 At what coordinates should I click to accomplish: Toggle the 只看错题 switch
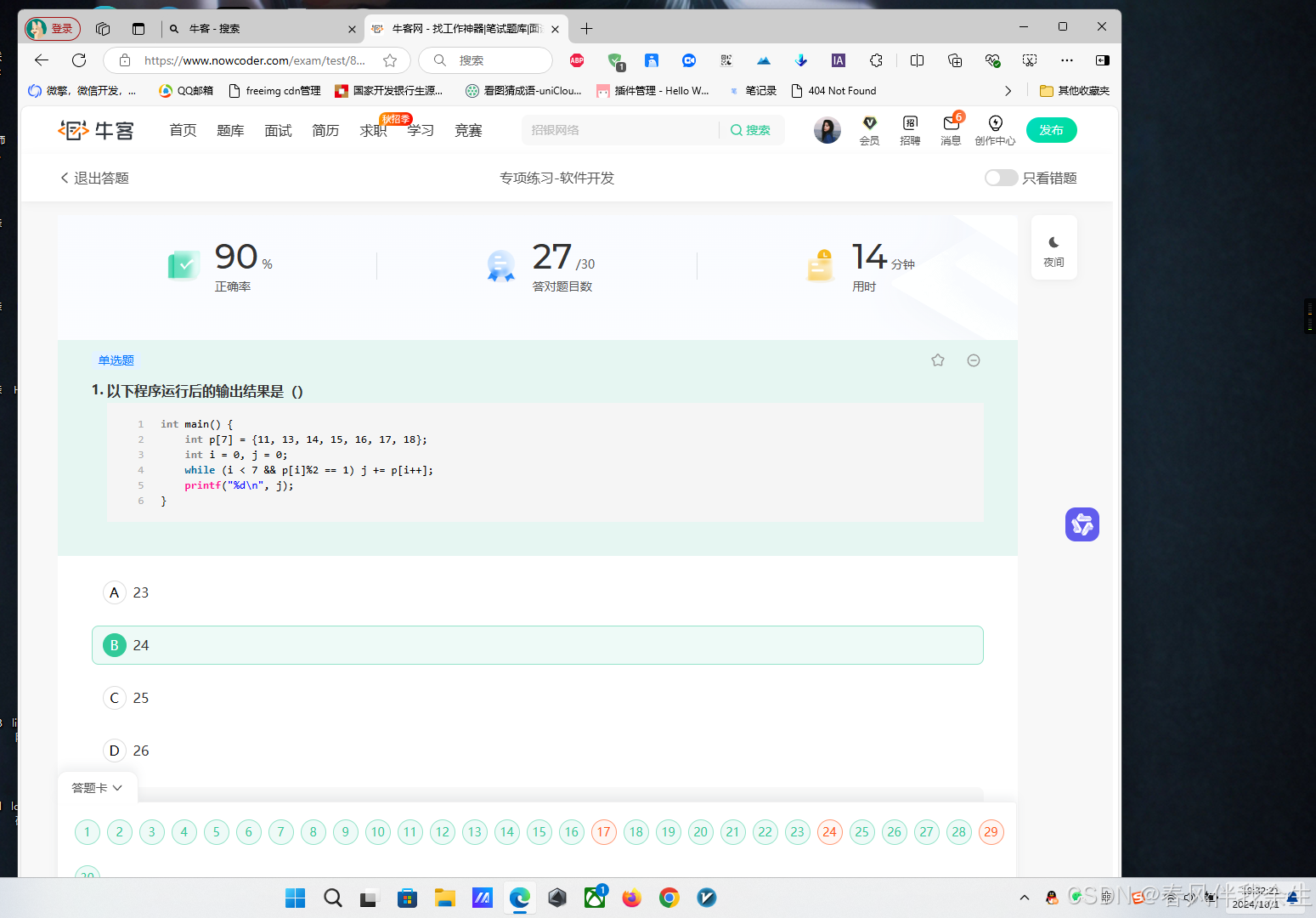point(1001,178)
